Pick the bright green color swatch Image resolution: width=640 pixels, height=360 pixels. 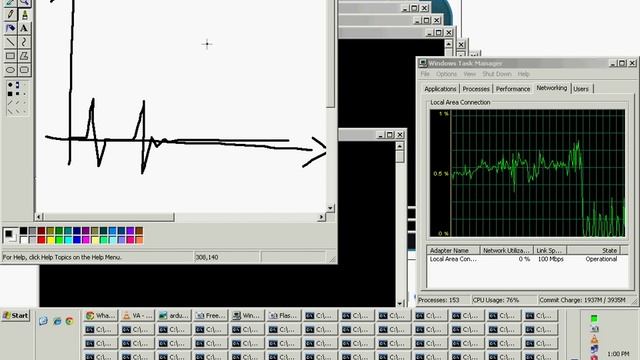(59, 240)
